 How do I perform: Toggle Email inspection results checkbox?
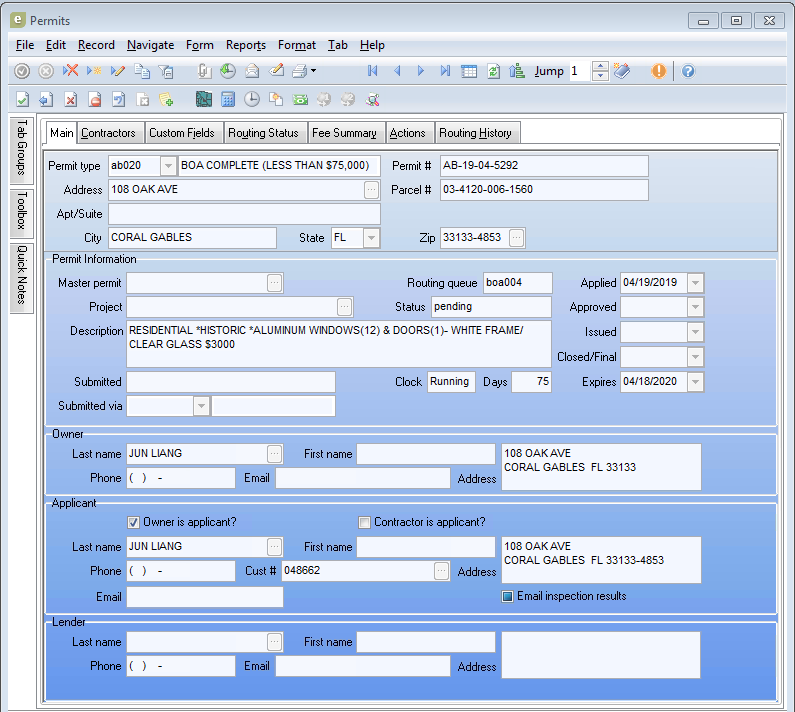pyautogui.click(x=507, y=596)
